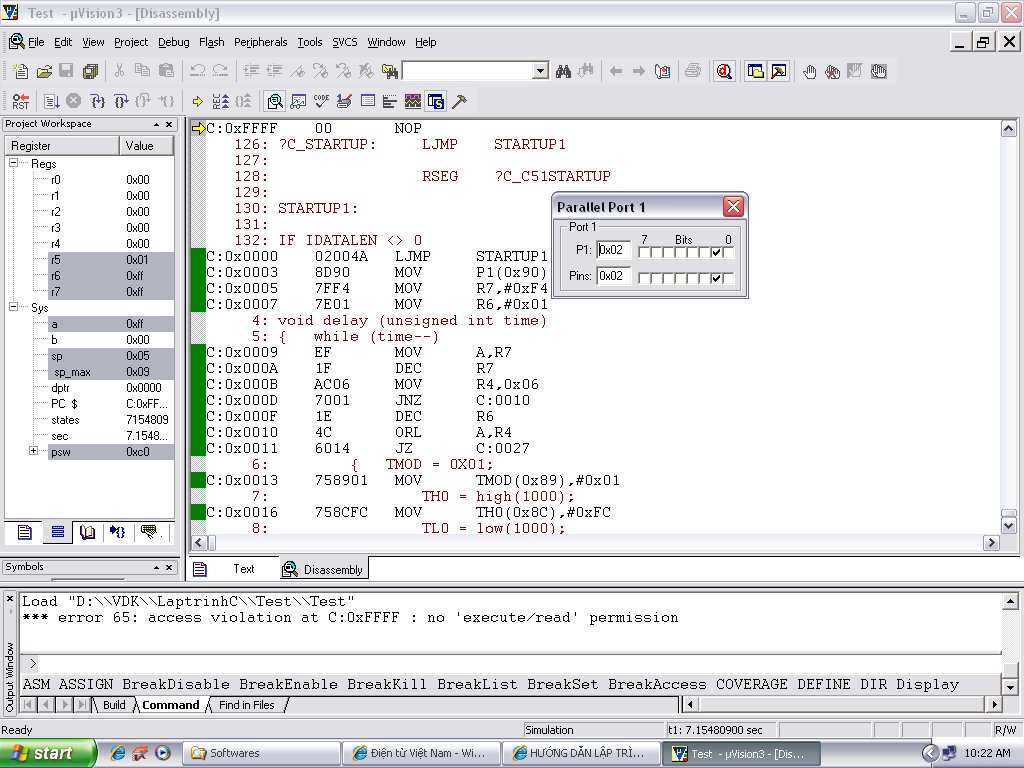This screenshot has width=1024, height=768.
Task: Click the RST reset CPU icon
Action: (20, 101)
